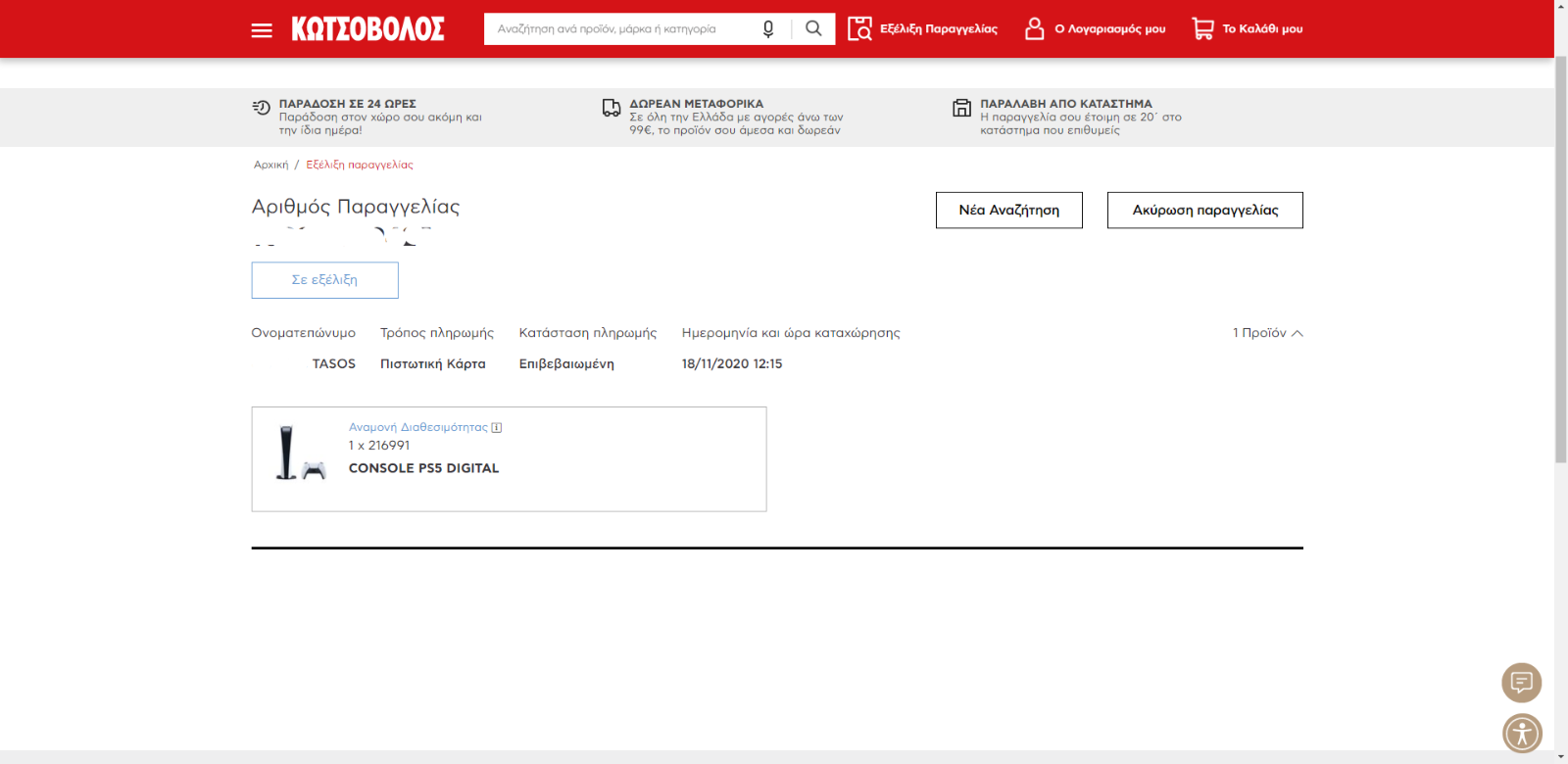
Task: Open the hamburger menu
Action: pyautogui.click(x=262, y=30)
